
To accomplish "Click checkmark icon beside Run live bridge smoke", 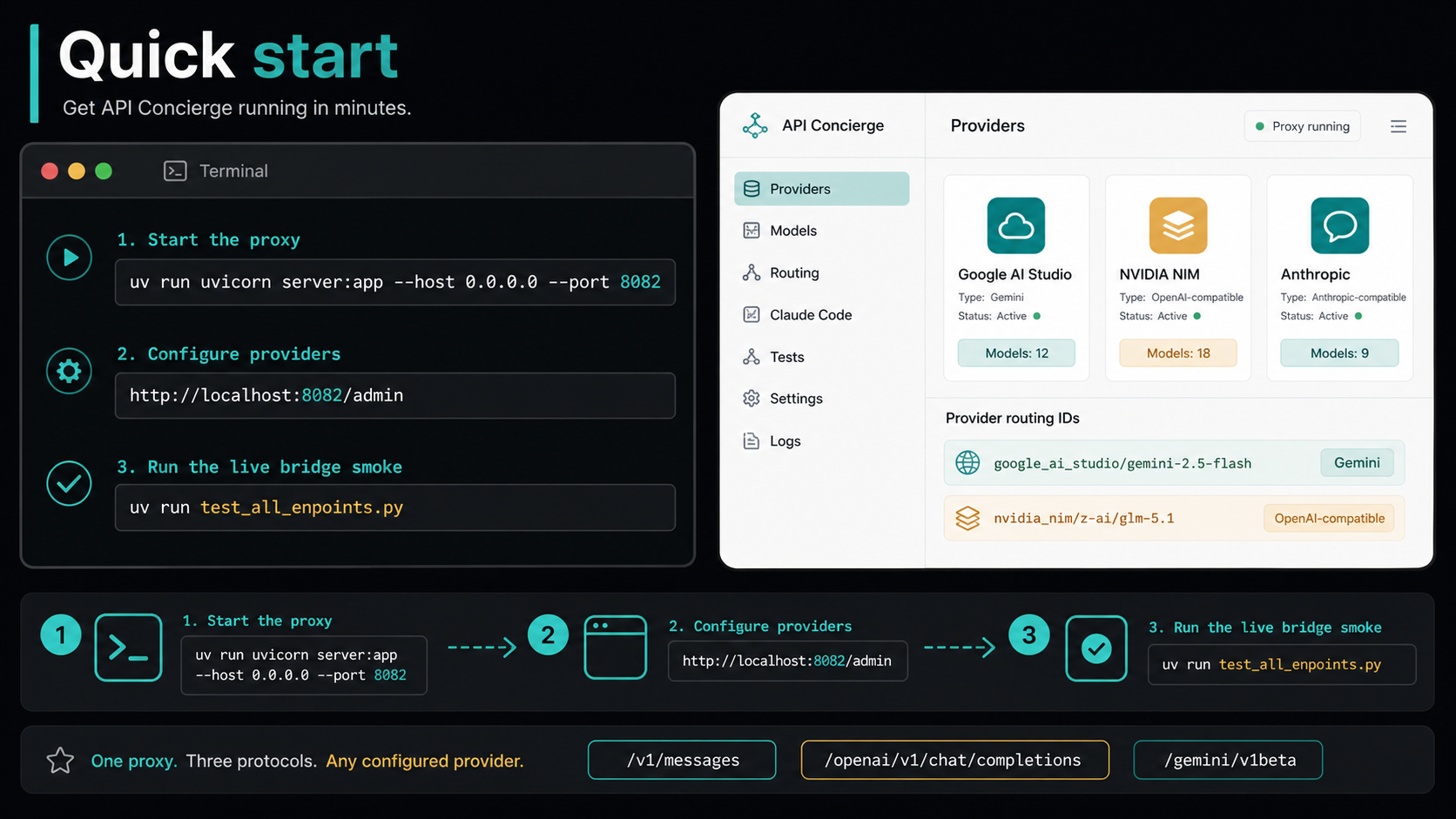I will [69, 483].
